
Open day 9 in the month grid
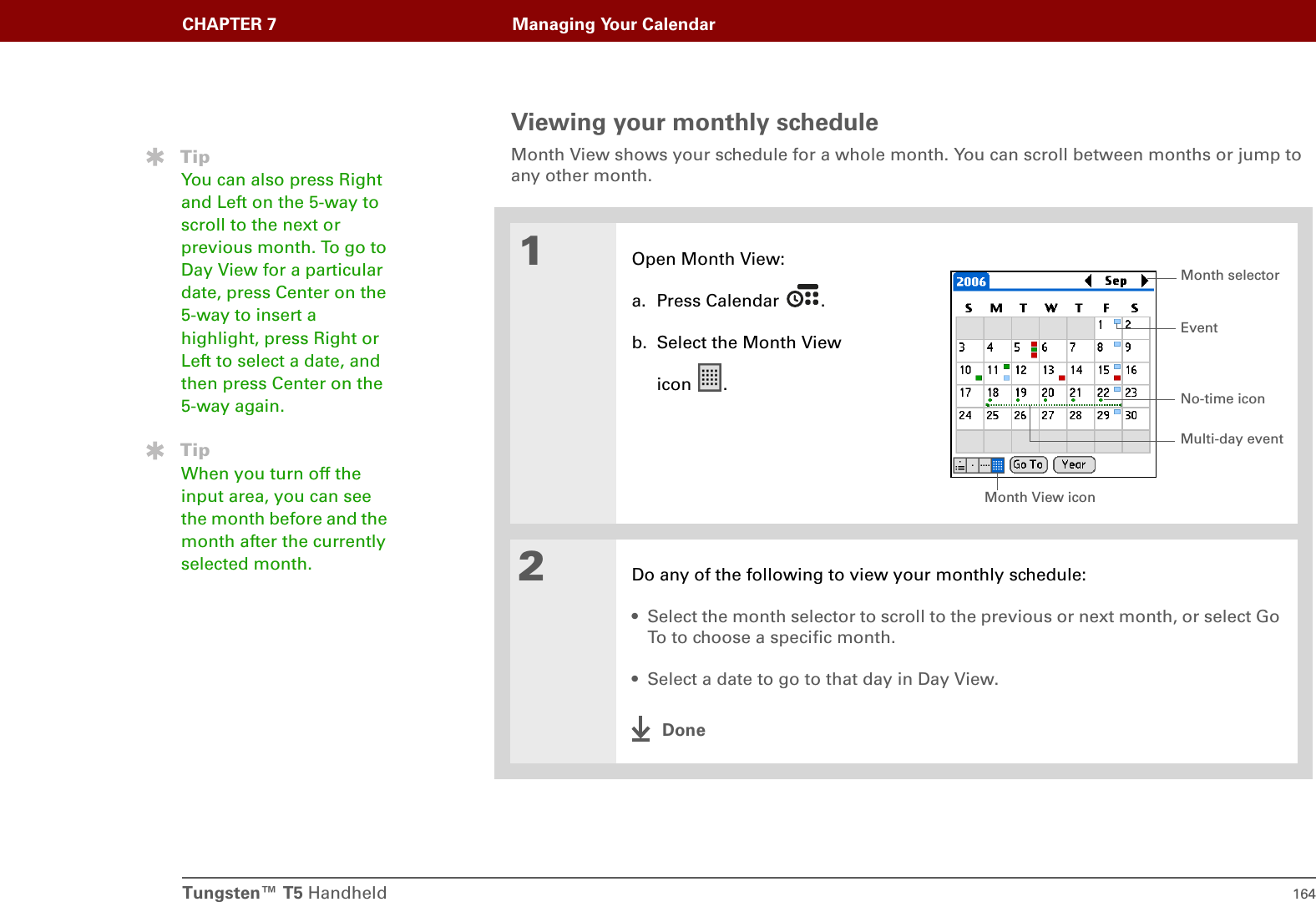click(1136, 351)
